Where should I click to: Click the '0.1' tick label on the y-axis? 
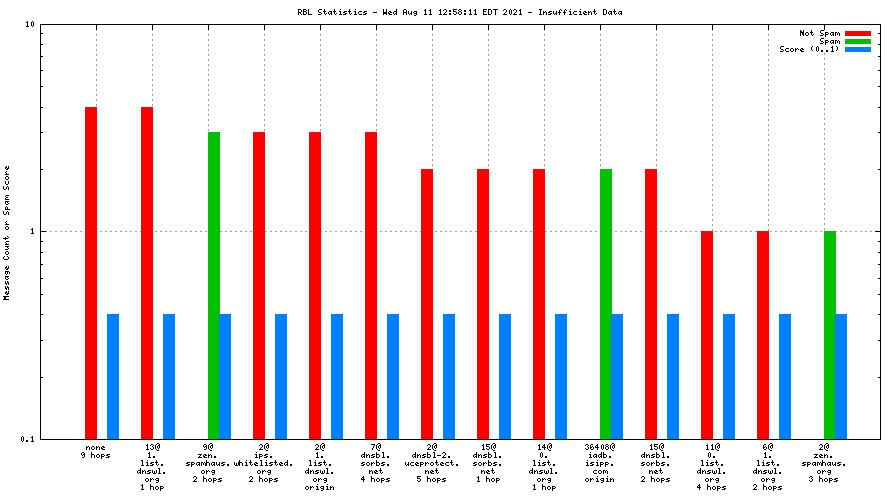point(28,439)
